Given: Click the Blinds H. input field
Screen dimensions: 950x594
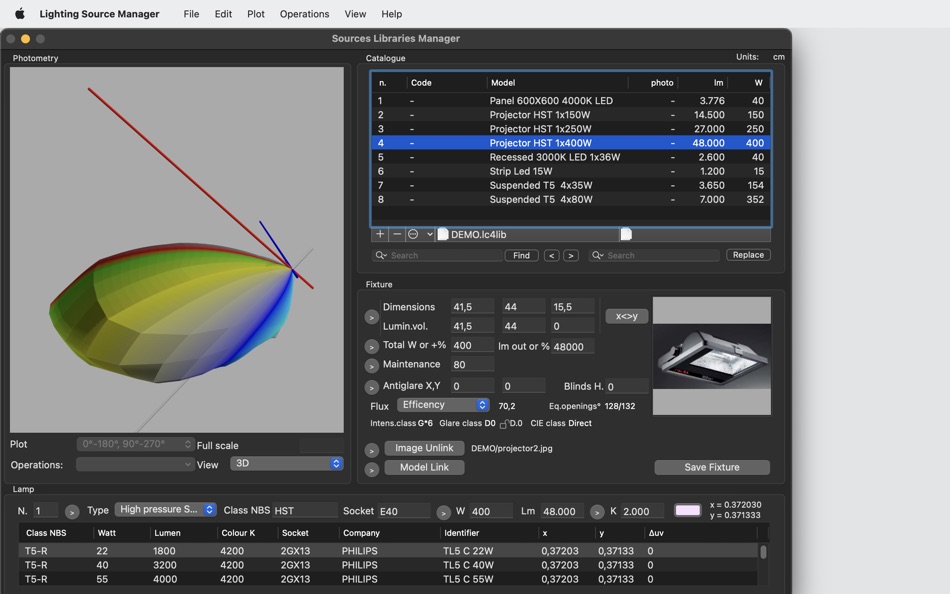Looking at the screenshot, I should 626,386.
